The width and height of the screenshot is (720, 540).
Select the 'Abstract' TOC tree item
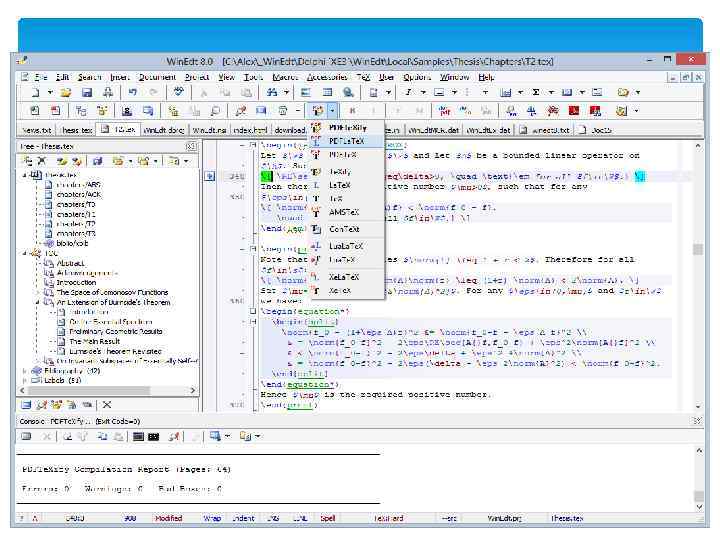click(x=70, y=263)
